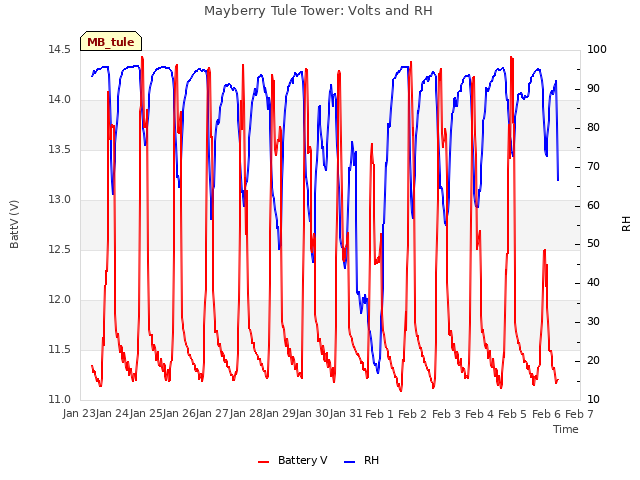Click the Jan 24 date tick label
Image resolution: width=640 pixels, height=480 pixels.
coord(112,414)
